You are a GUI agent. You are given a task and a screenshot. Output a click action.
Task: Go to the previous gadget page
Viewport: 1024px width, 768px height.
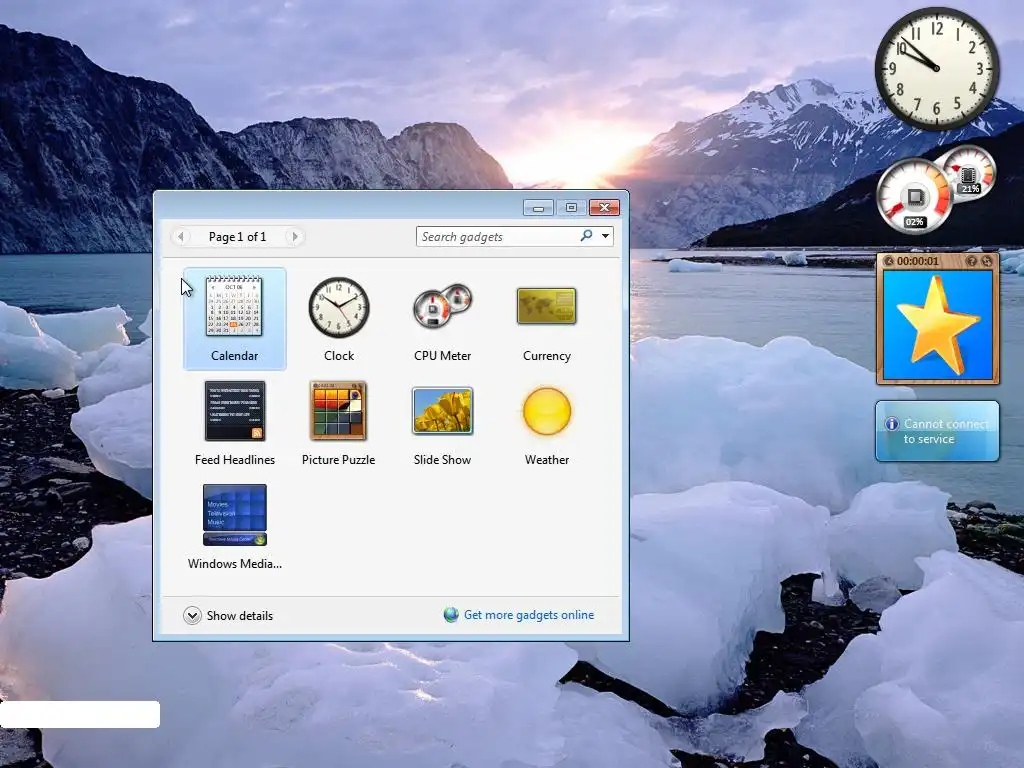tap(181, 236)
